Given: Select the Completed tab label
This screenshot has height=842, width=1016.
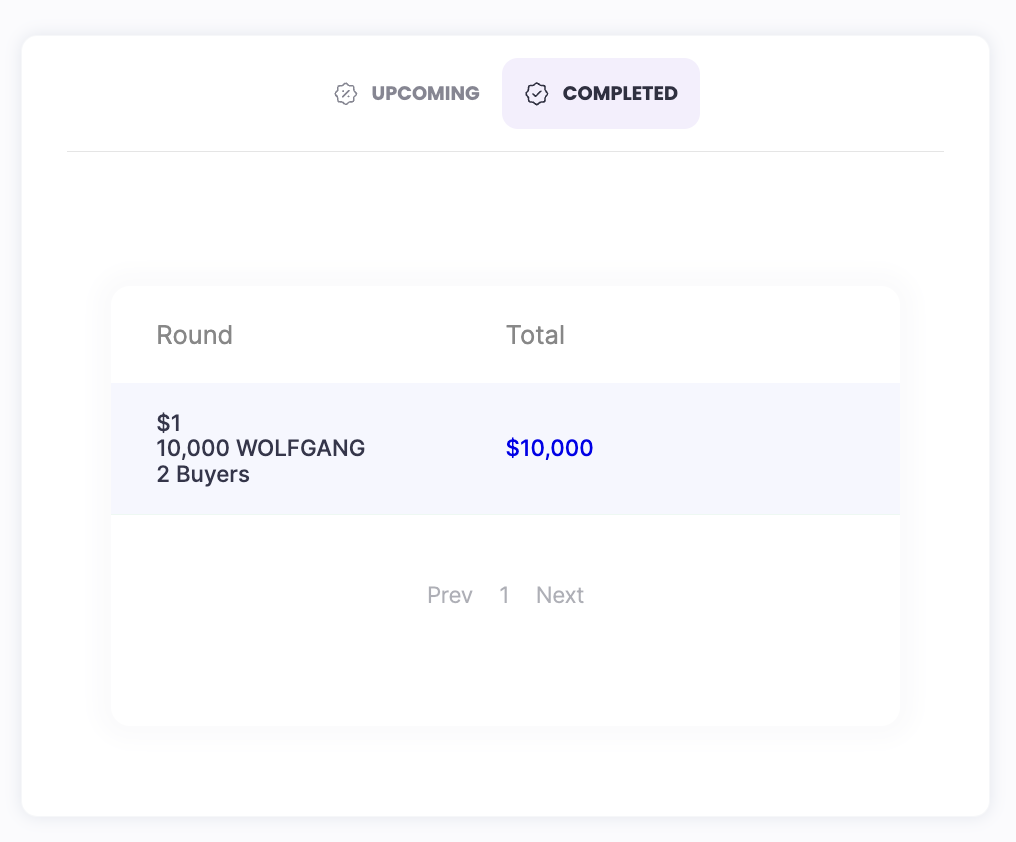Looking at the screenshot, I should click(620, 94).
